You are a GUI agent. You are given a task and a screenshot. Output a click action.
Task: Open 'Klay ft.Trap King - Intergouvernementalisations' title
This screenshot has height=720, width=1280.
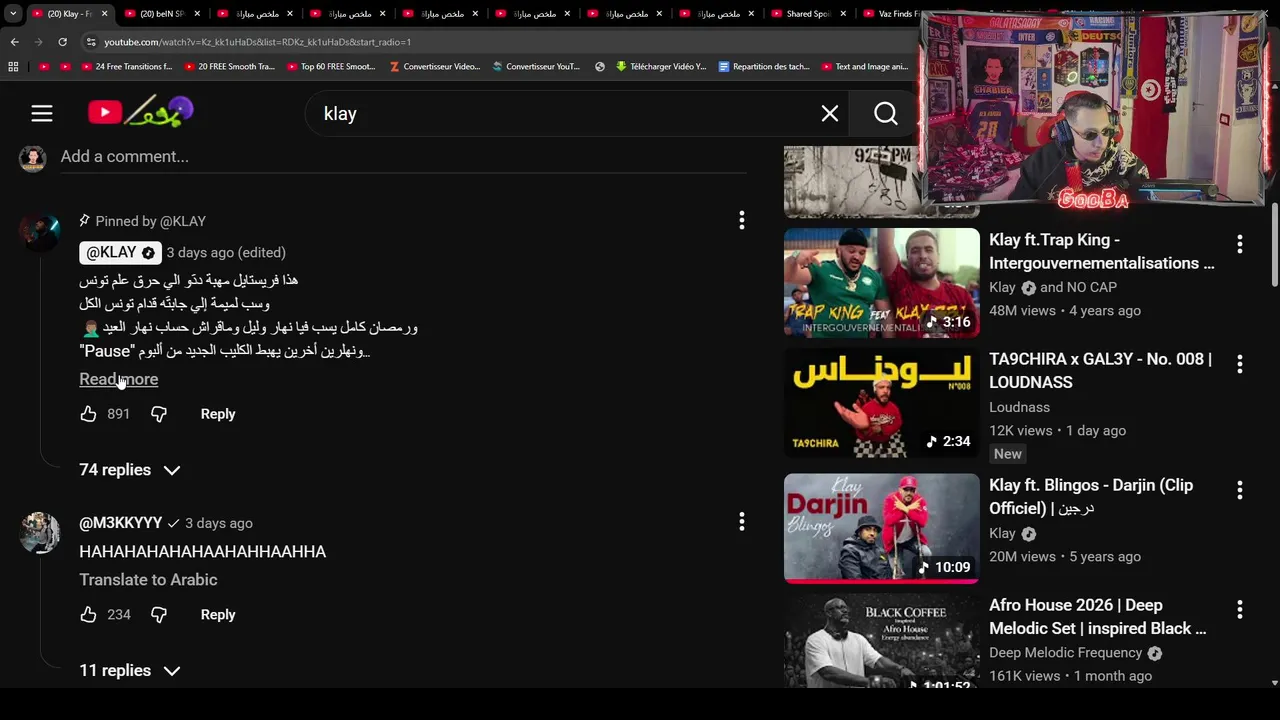point(1101,251)
